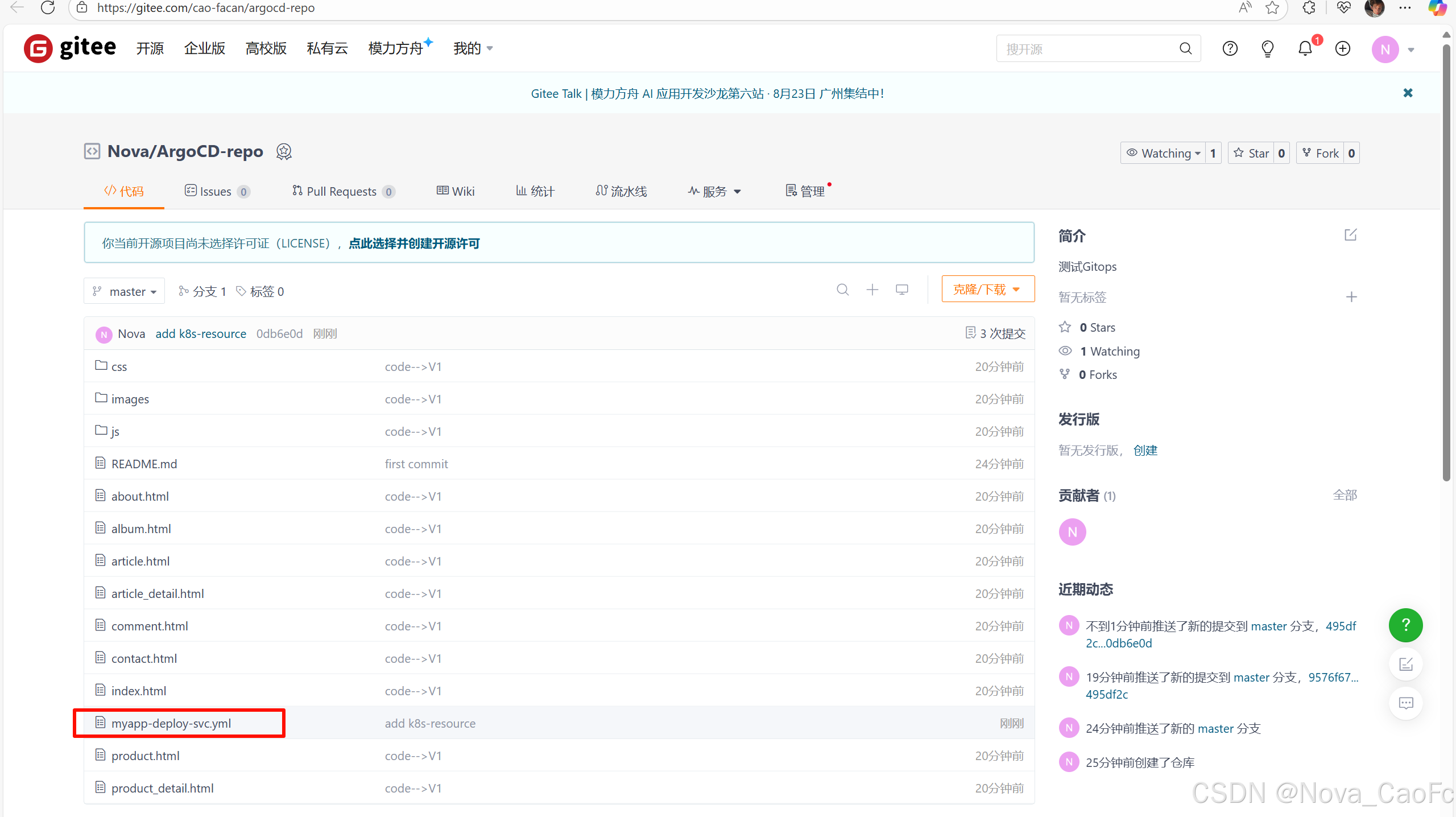Open browser extensions puzzle icon
Viewport: 1456px width, 817px height.
[1309, 7]
